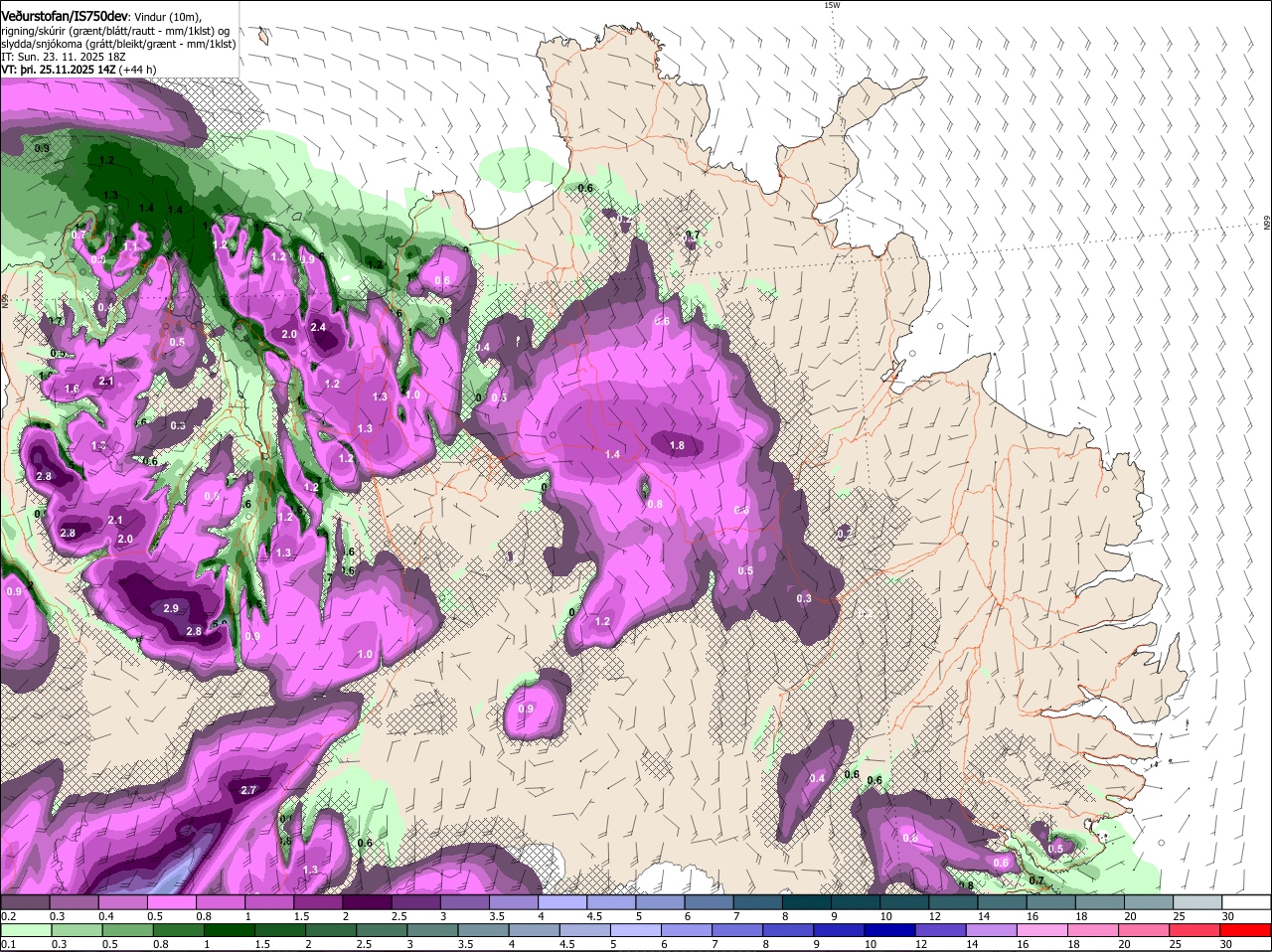This screenshot has height=952, width=1272.
Task: Click the 0.2 label under snow legend
Action: (x=8, y=916)
